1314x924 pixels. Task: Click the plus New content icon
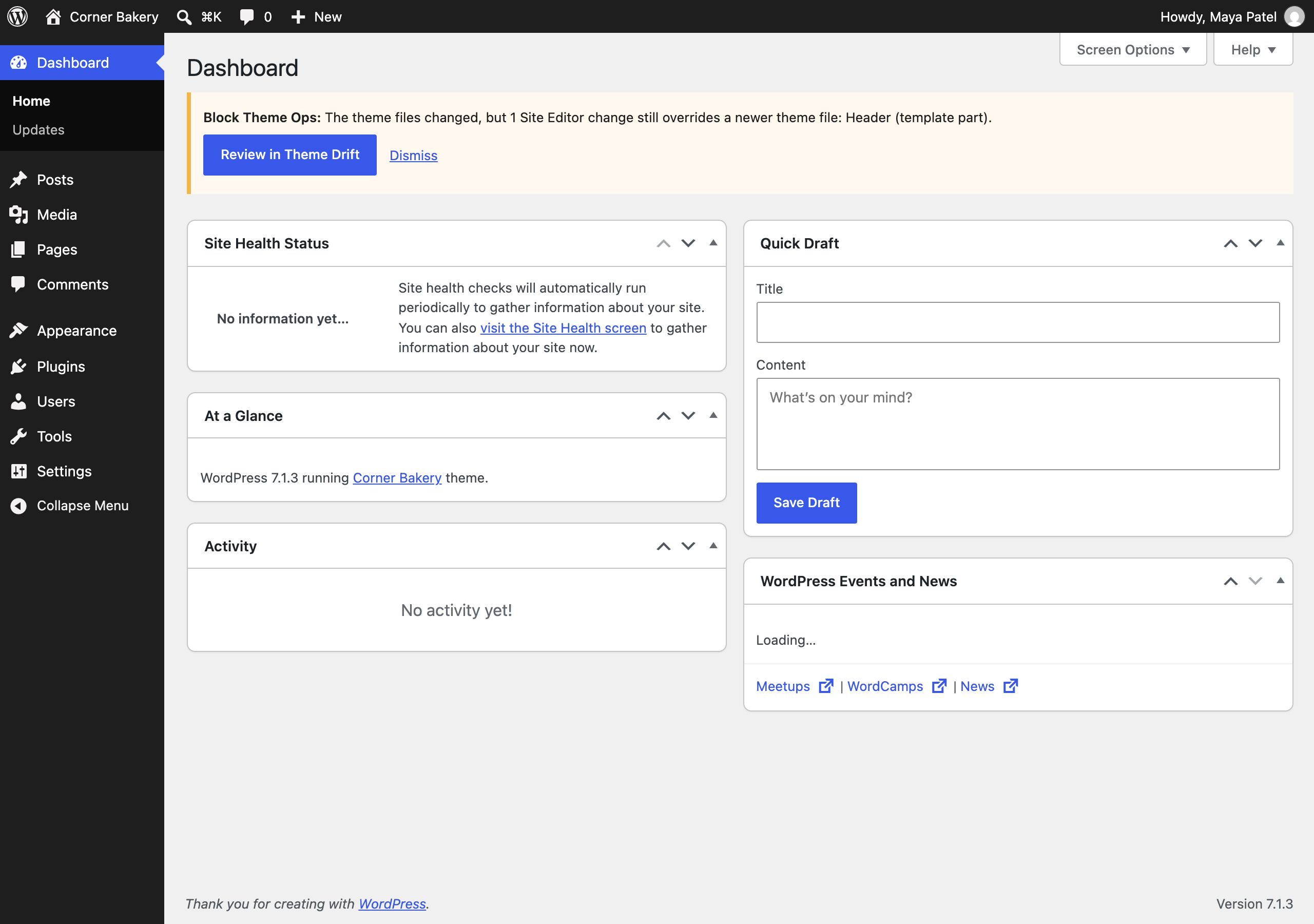[x=298, y=16]
